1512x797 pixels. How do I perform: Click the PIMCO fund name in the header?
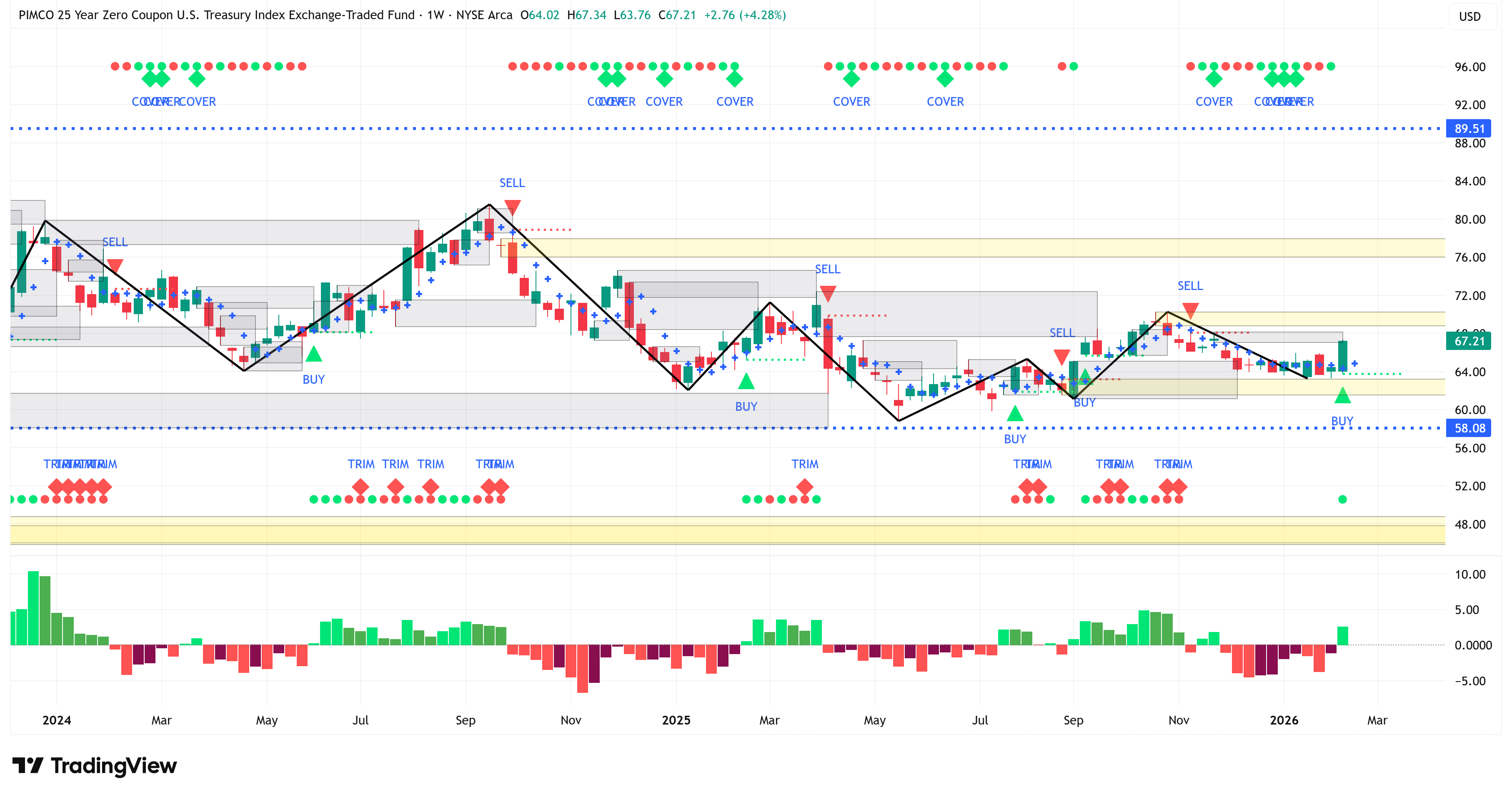[216, 15]
